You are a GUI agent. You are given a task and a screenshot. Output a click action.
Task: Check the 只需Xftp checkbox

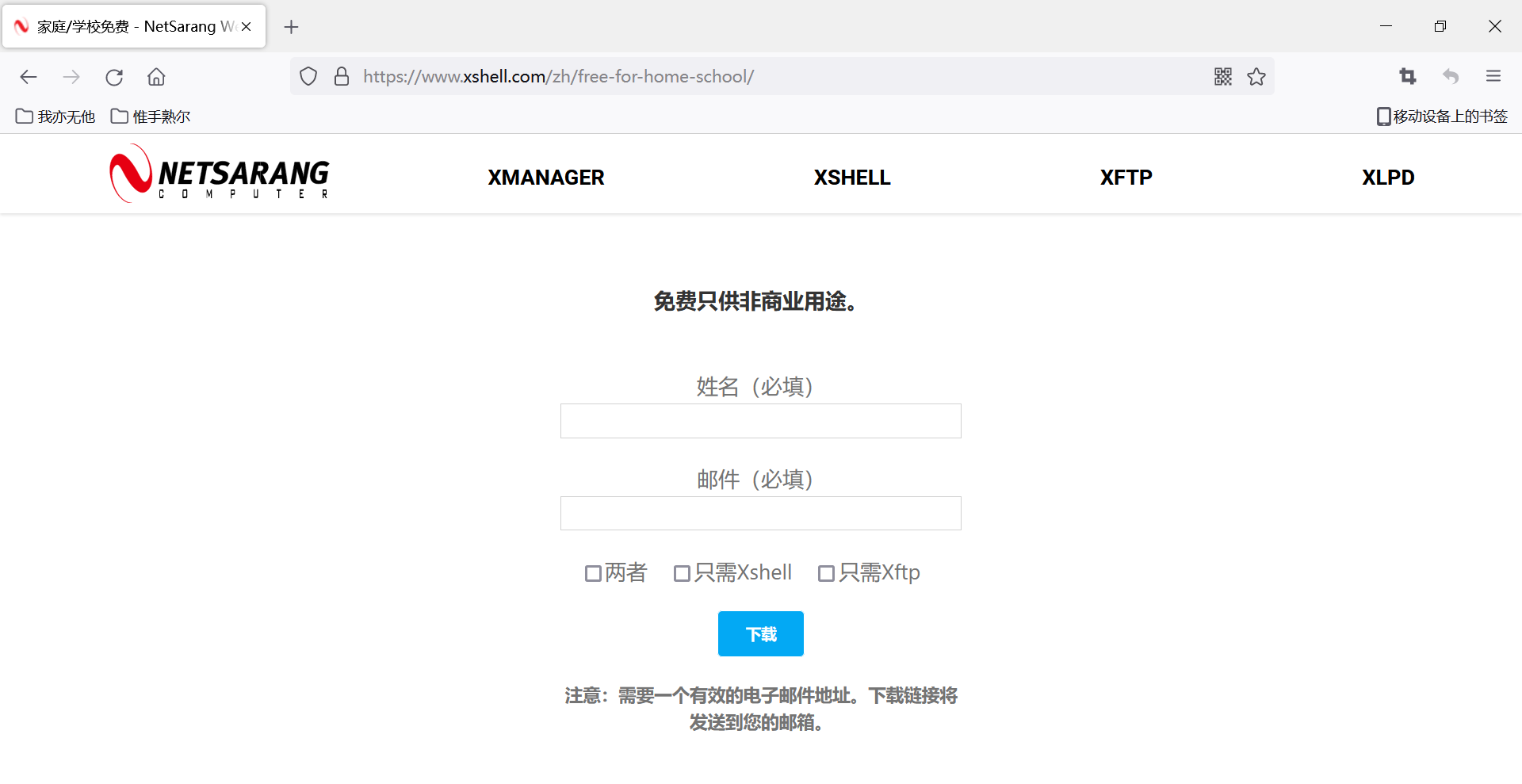point(826,574)
